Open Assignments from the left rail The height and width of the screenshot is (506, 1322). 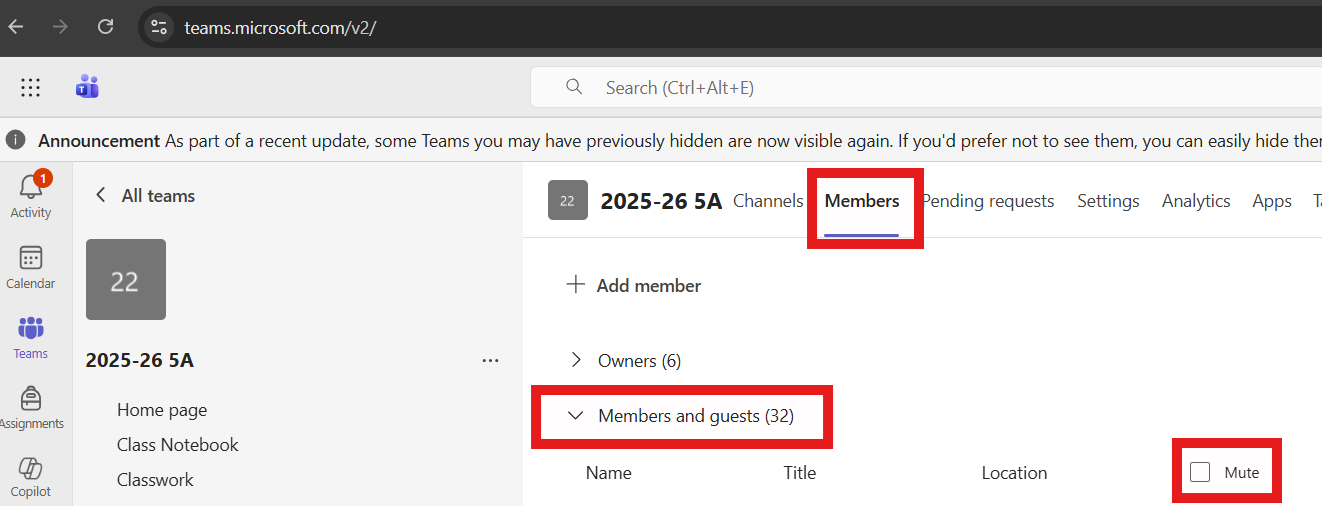click(x=30, y=399)
